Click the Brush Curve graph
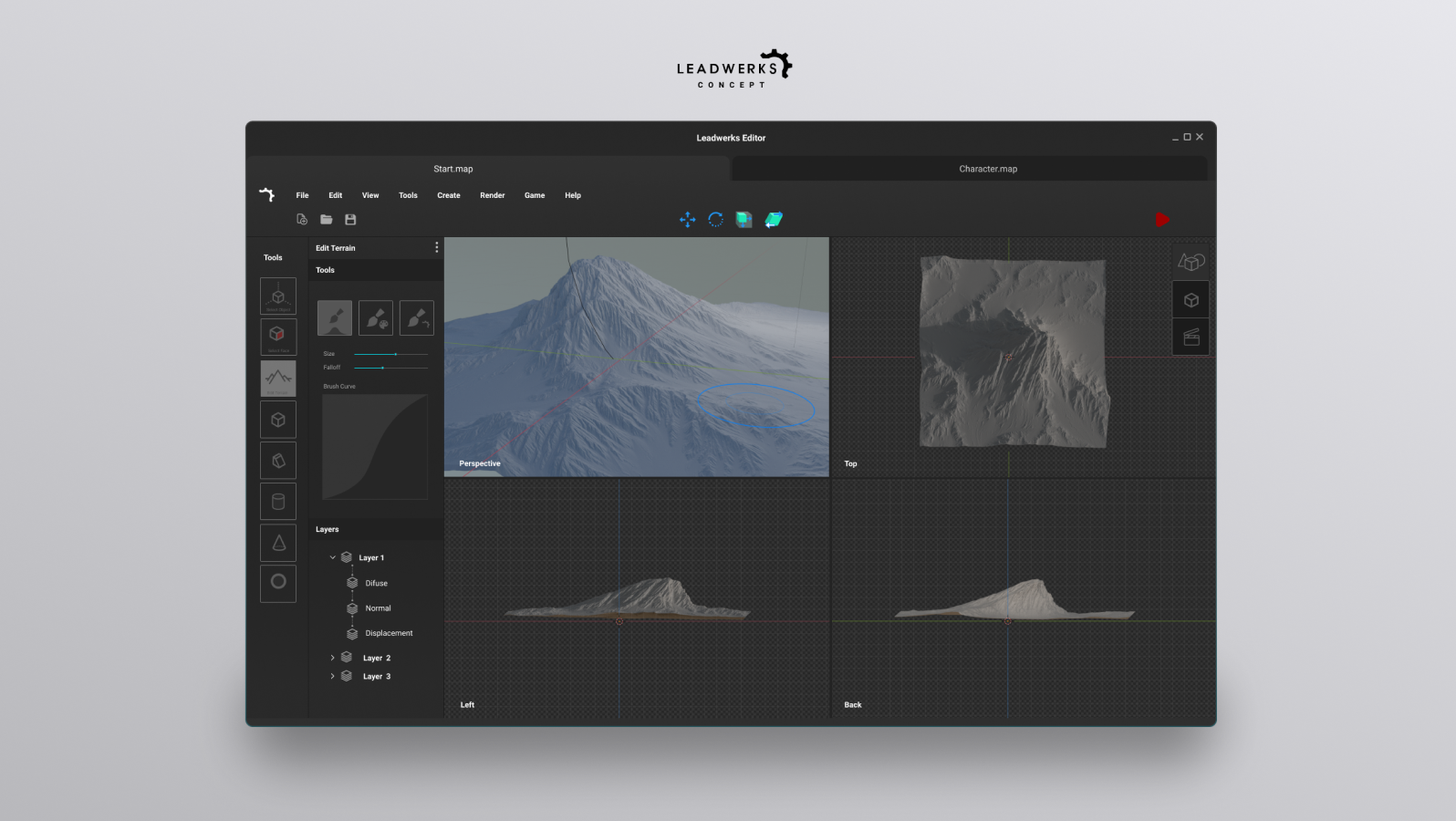1456x821 pixels. coord(375,447)
